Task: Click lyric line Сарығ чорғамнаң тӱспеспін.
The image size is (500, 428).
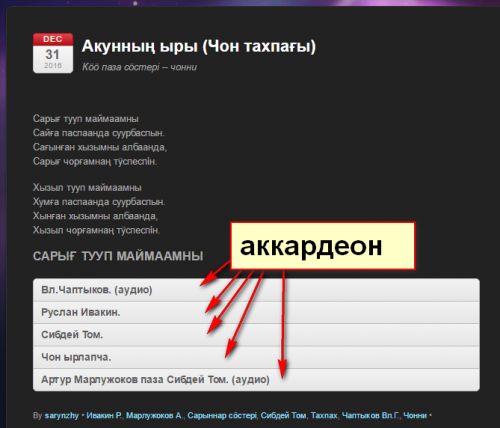Action: (x=95, y=162)
